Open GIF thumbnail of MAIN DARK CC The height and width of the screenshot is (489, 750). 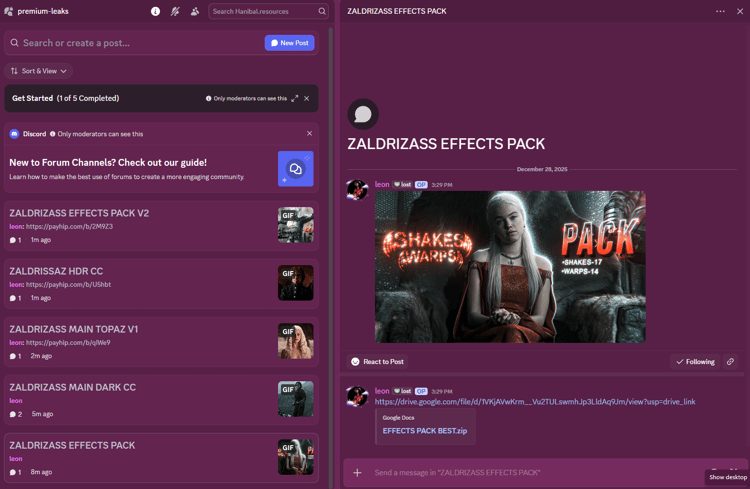[x=296, y=399]
